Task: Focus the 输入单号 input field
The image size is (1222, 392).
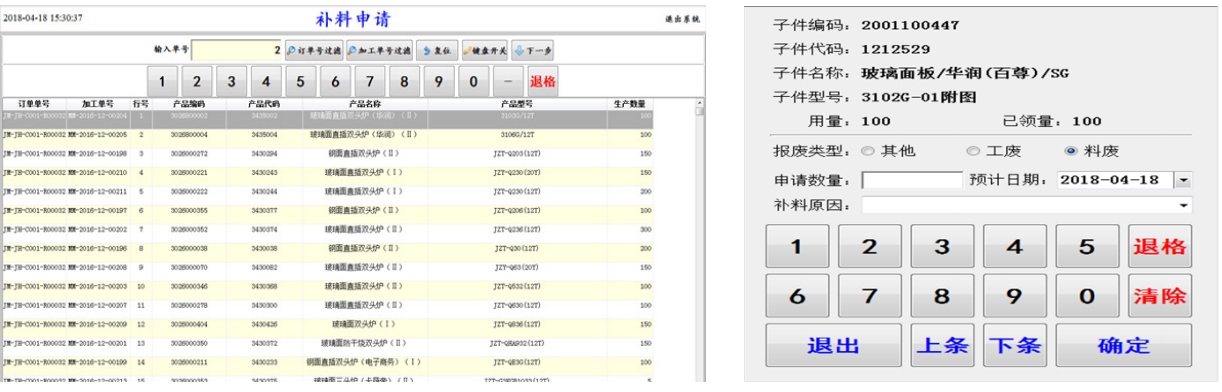Action: (x=237, y=49)
